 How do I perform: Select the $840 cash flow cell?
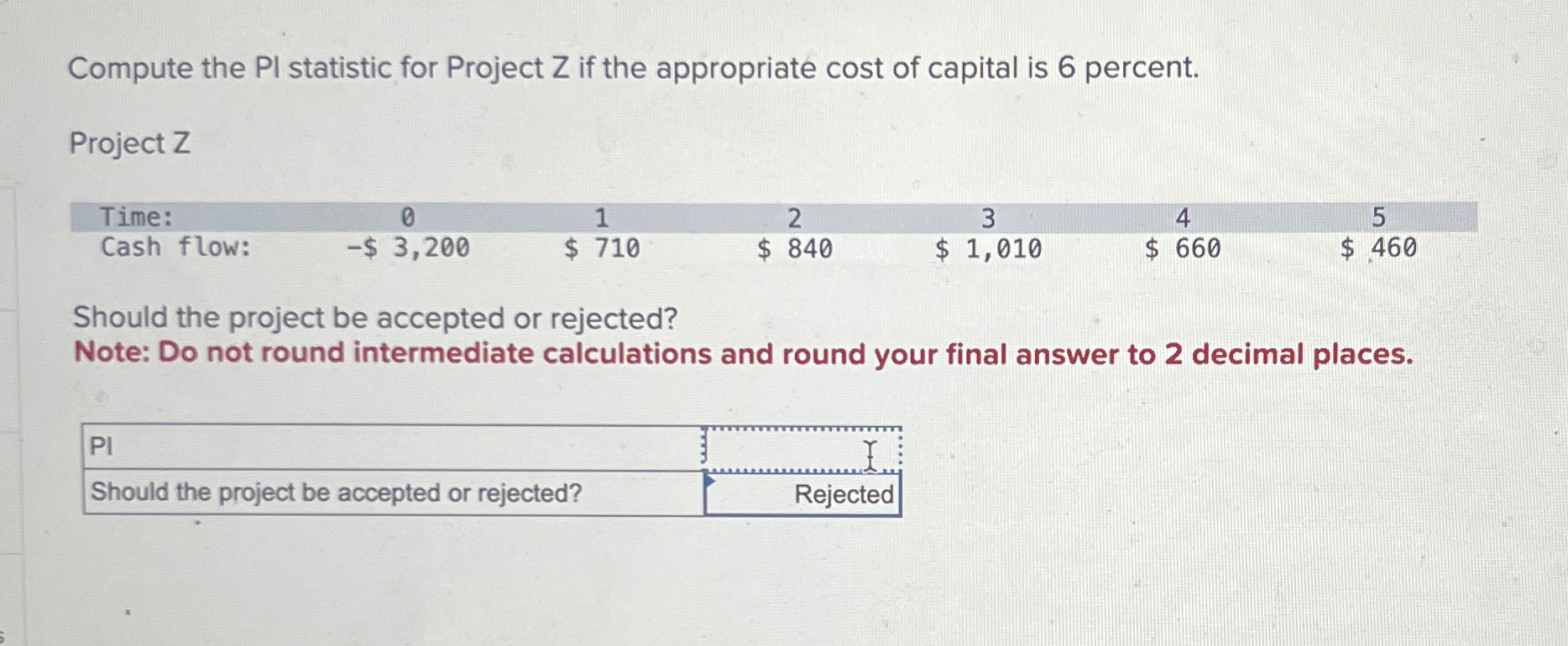click(x=793, y=247)
